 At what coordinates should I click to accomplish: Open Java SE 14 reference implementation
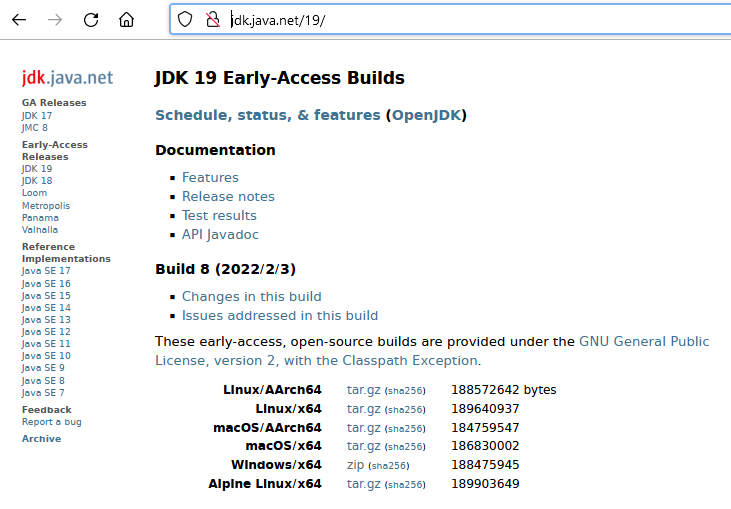coord(46,308)
